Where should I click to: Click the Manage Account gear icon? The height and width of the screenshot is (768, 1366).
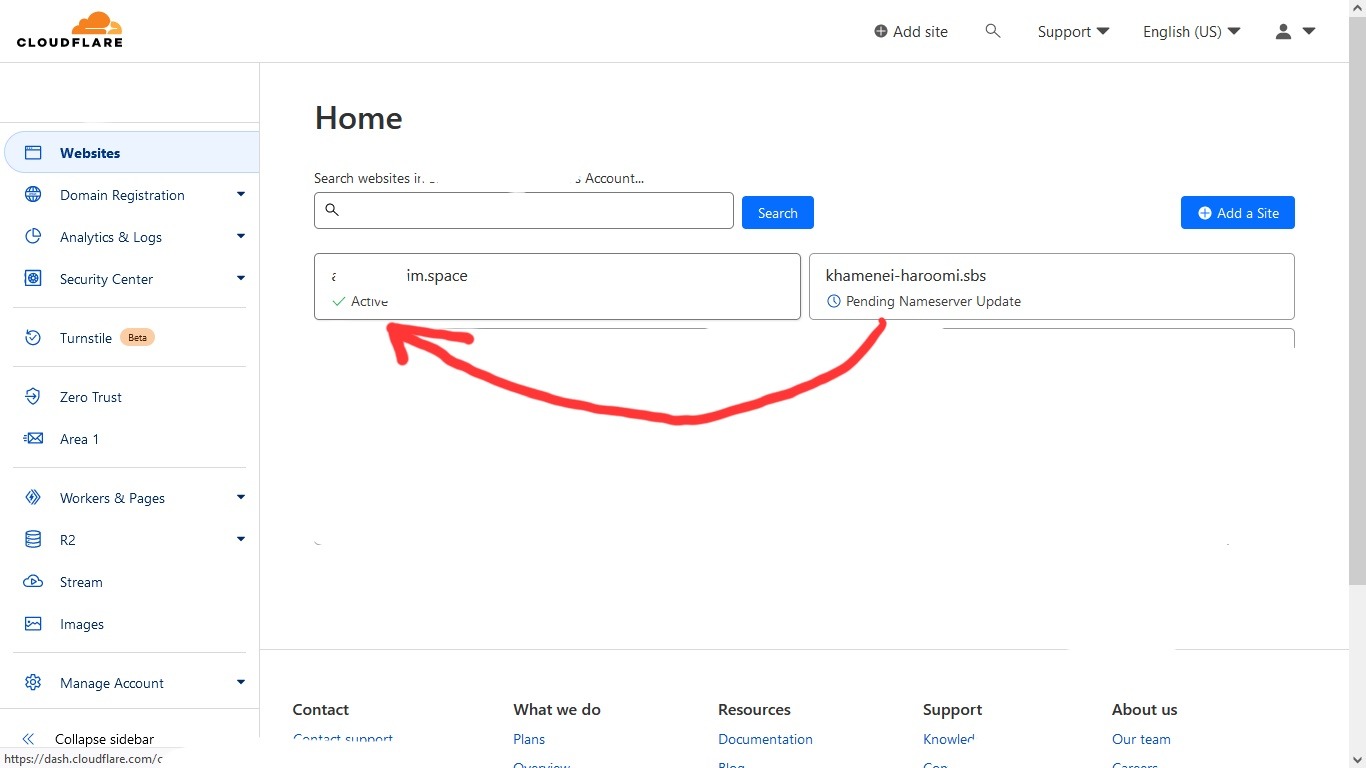point(33,683)
